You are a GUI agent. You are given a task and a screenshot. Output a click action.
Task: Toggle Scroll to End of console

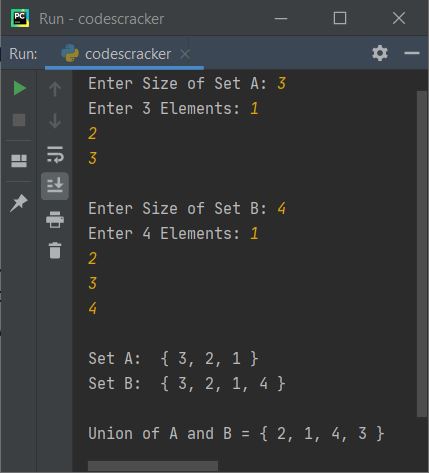pos(55,186)
